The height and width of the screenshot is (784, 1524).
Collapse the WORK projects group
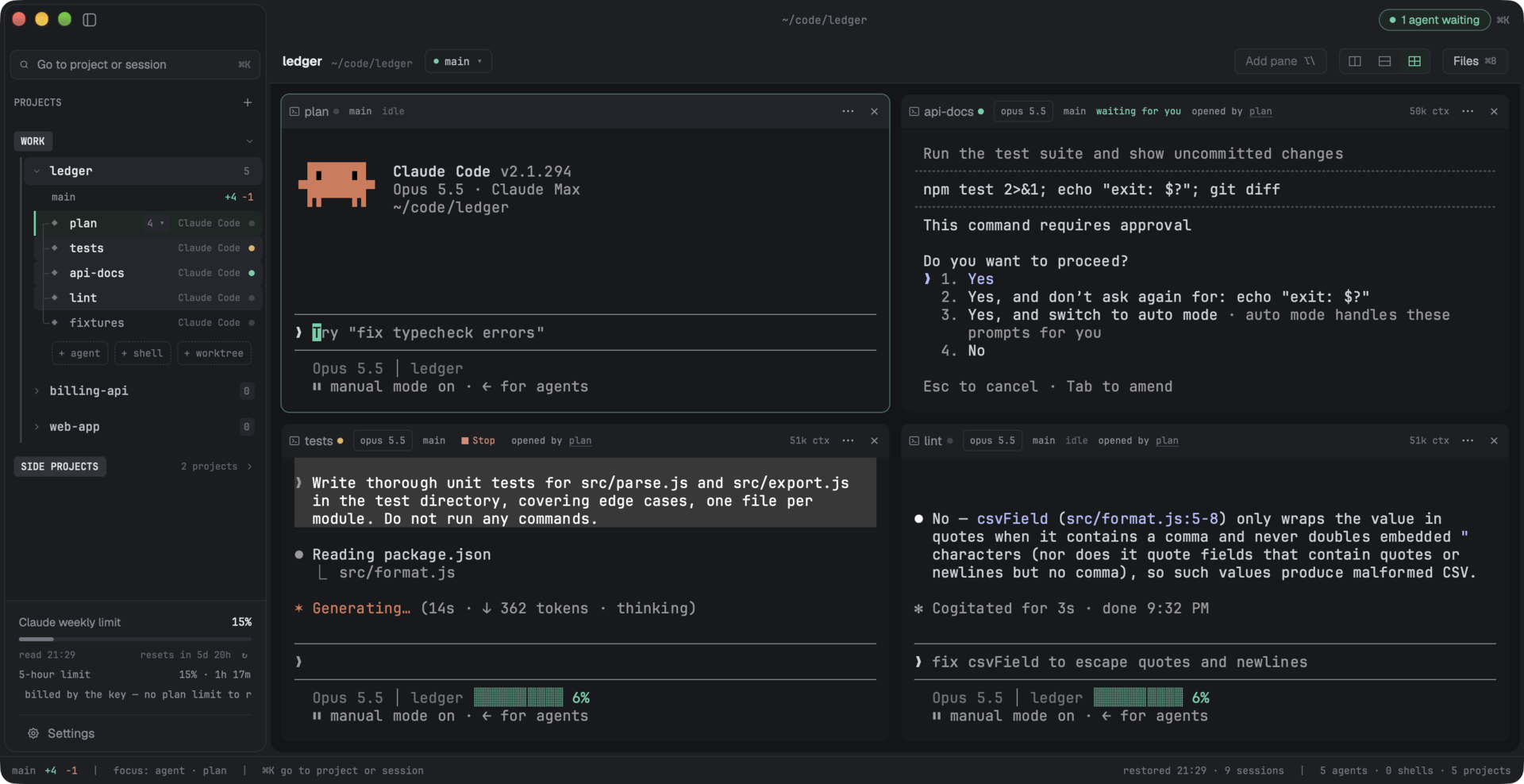[x=249, y=141]
